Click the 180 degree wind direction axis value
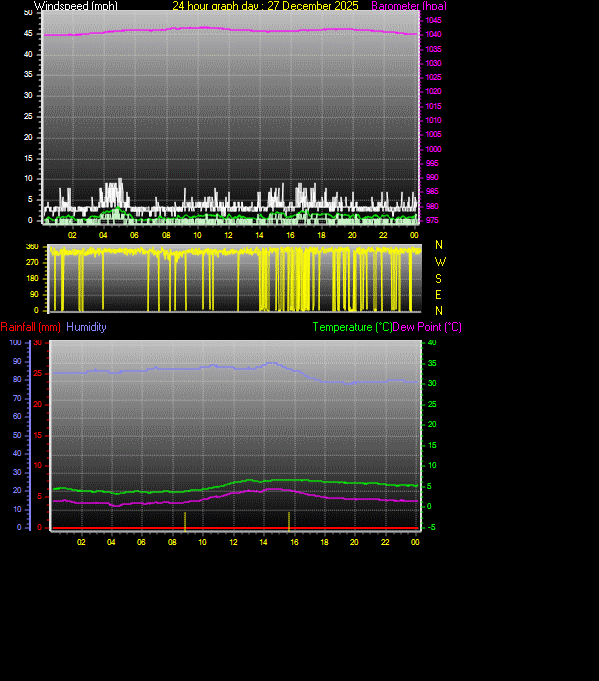Image resolution: width=599 pixels, height=681 pixels. (x=32, y=278)
